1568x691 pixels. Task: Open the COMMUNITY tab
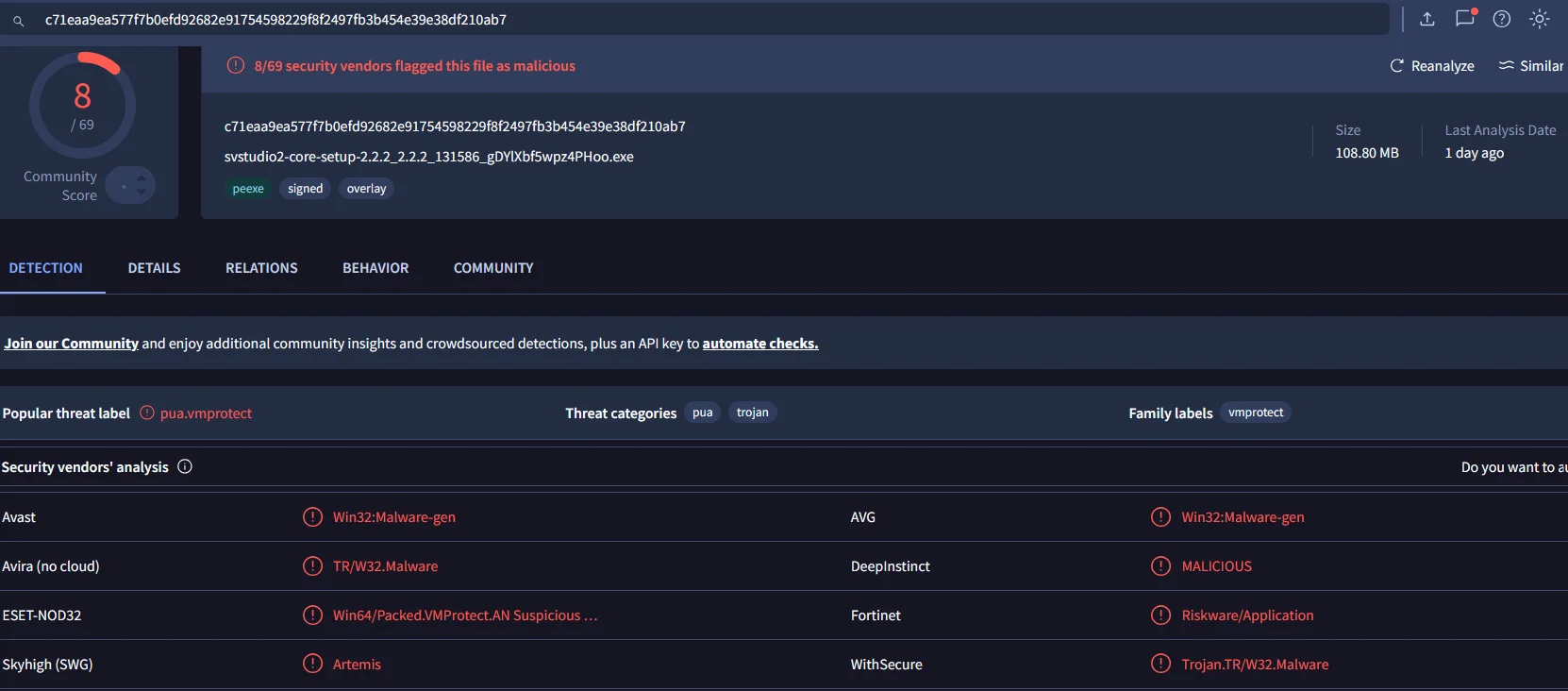point(493,268)
